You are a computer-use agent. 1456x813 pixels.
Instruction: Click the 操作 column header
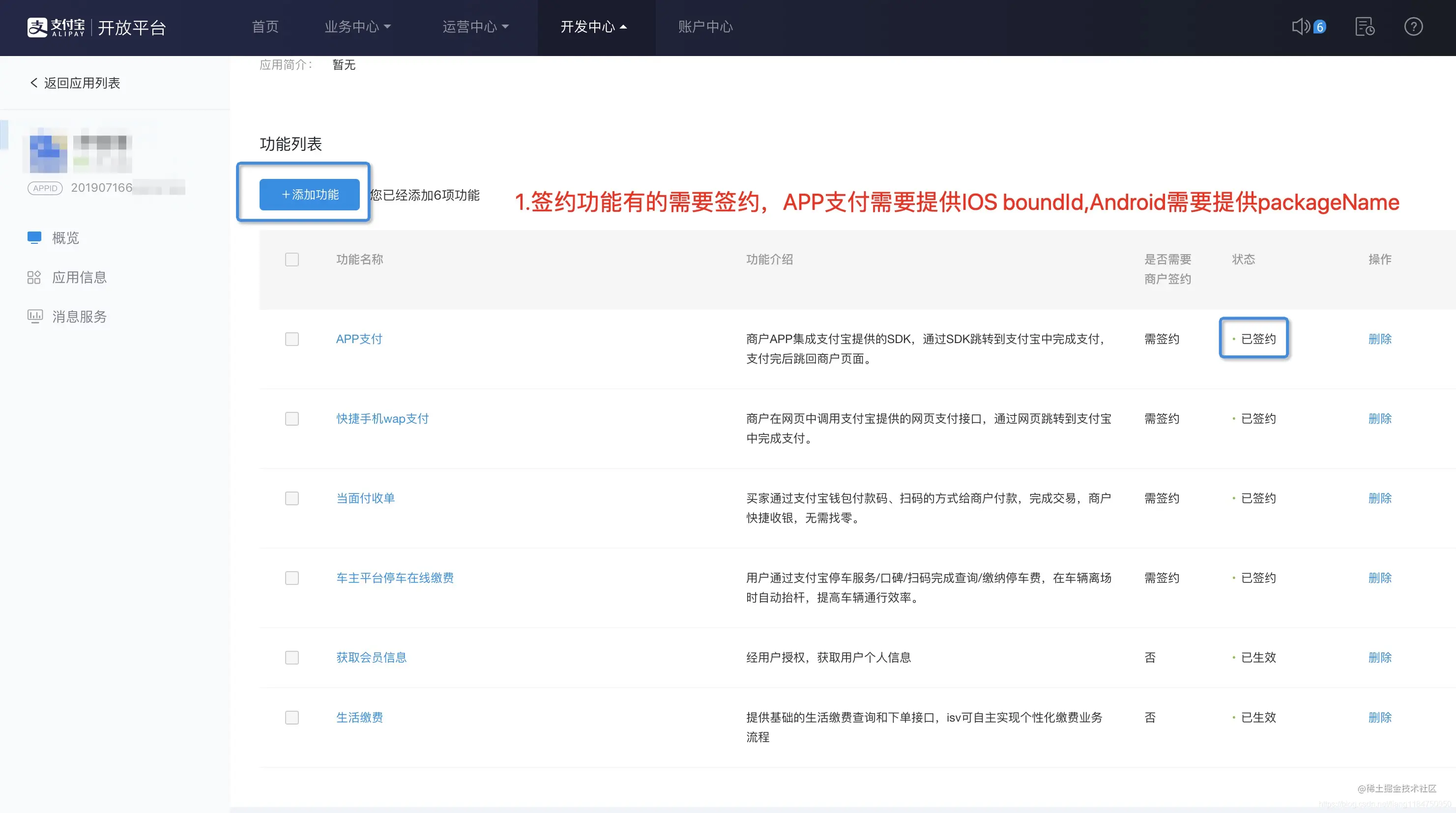[x=1380, y=260]
